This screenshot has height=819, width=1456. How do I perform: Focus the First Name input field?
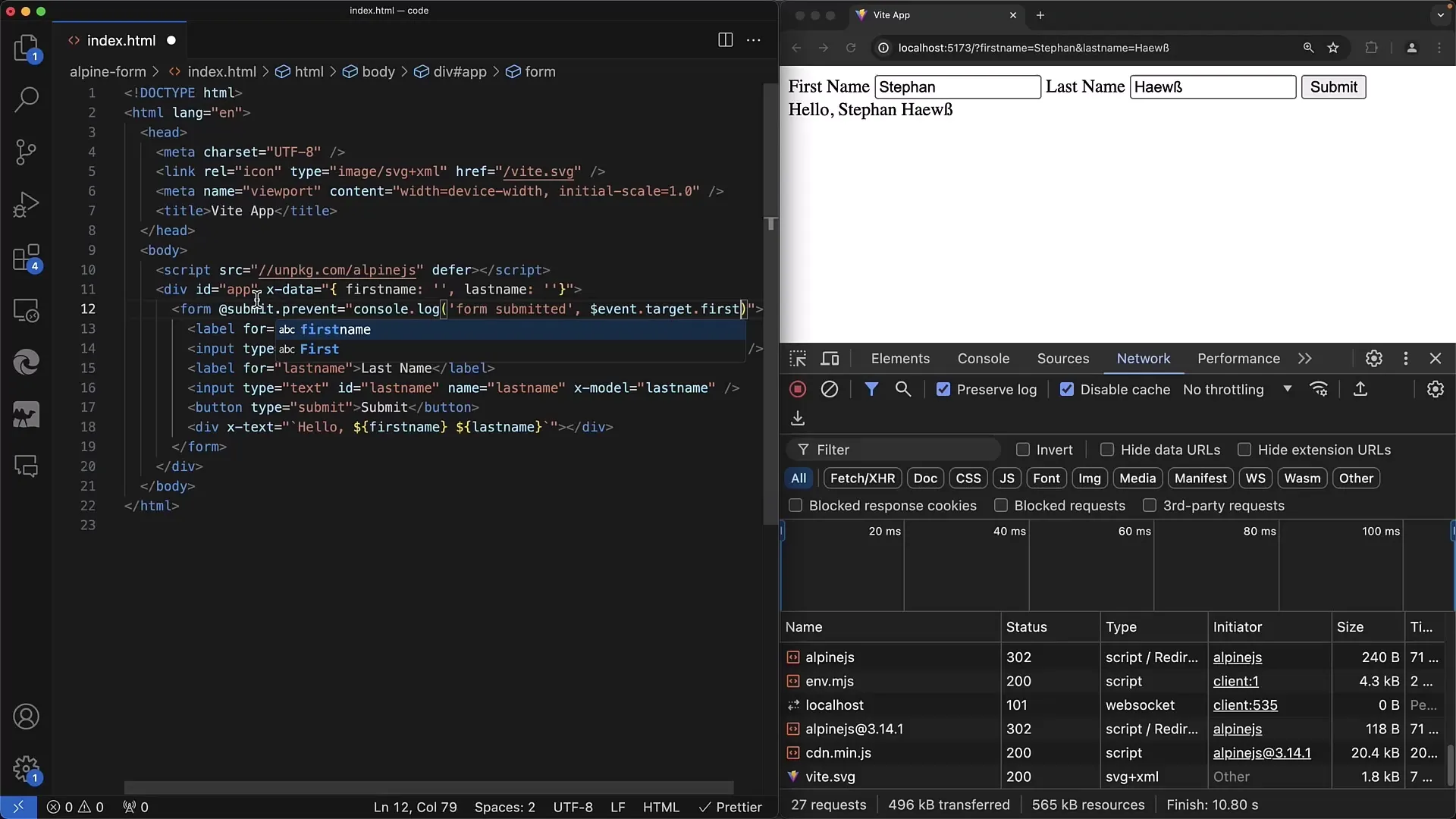click(x=958, y=86)
